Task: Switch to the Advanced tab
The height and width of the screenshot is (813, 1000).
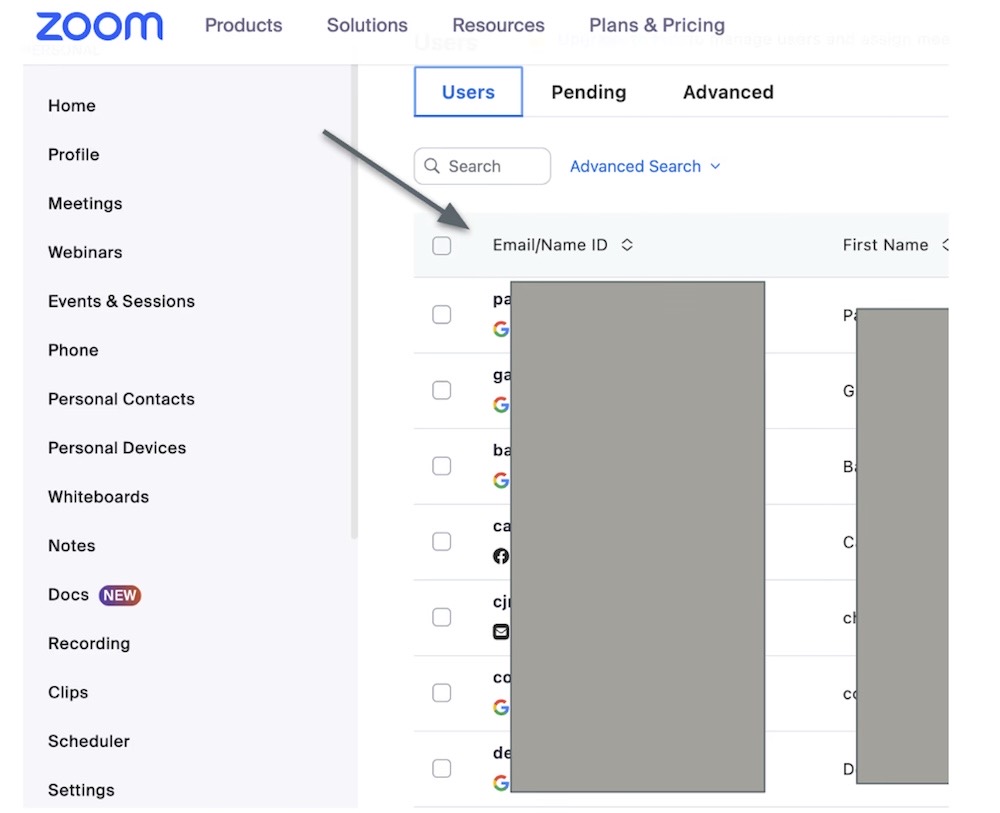Action: click(x=728, y=92)
